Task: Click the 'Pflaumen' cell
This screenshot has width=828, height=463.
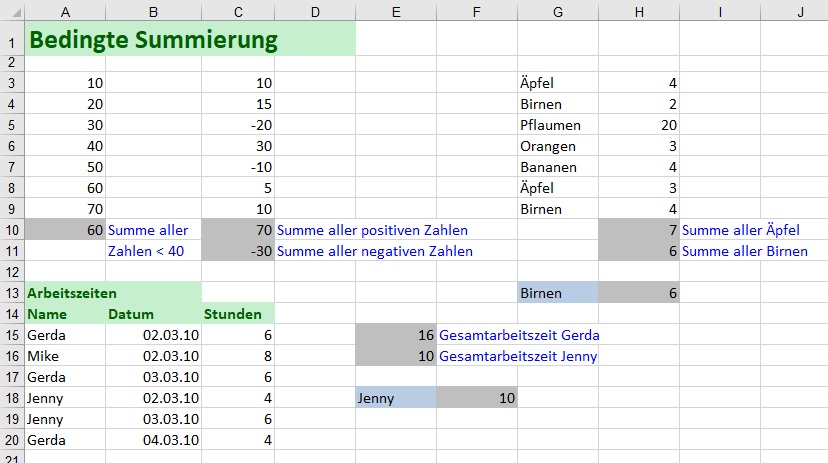Action: click(550, 125)
